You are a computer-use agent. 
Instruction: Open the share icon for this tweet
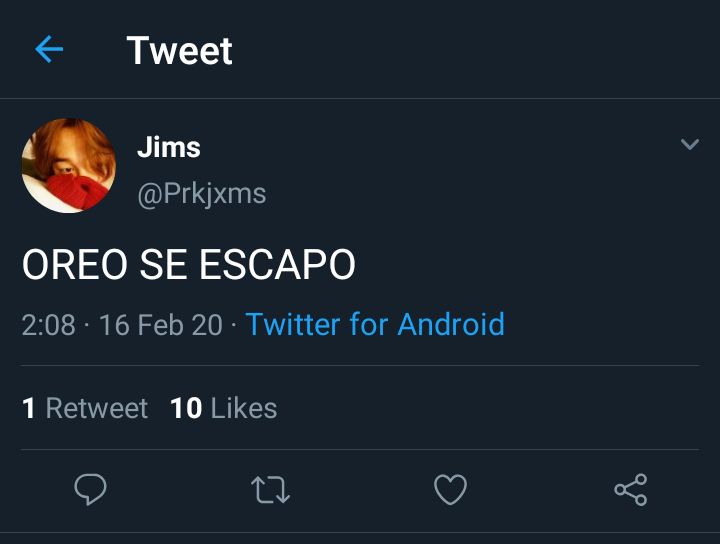tap(631, 490)
